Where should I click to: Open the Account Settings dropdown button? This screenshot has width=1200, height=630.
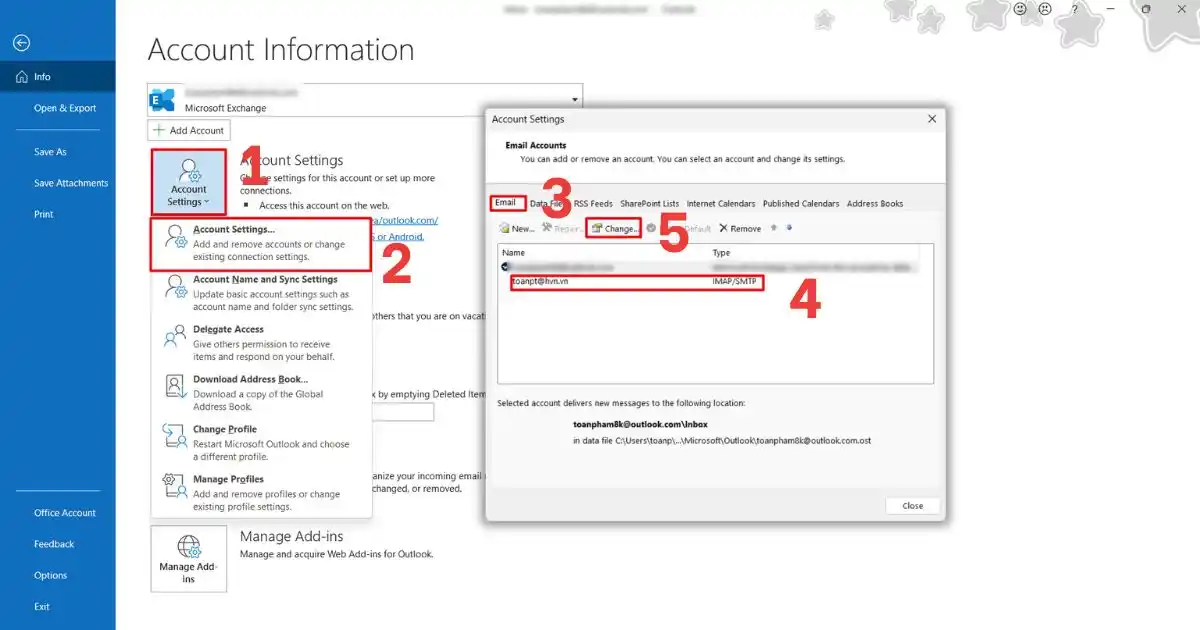click(188, 181)
